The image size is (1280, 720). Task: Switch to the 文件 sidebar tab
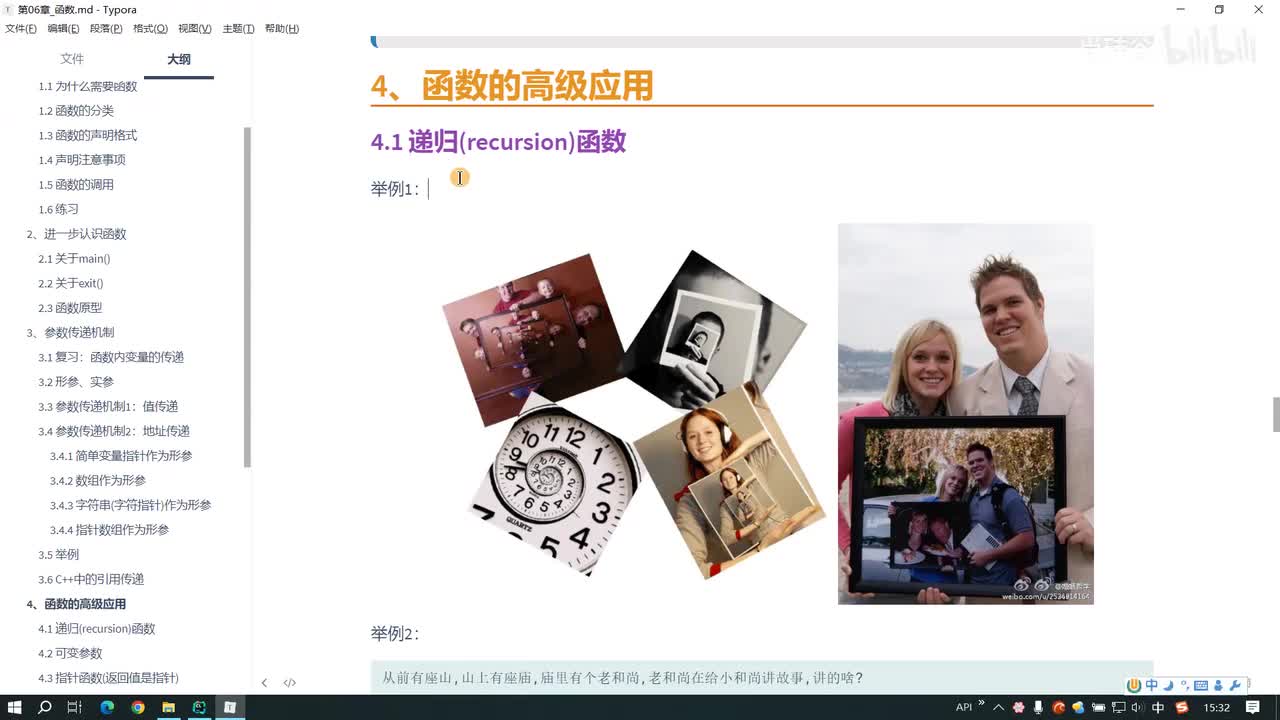[x=72, y=59]
